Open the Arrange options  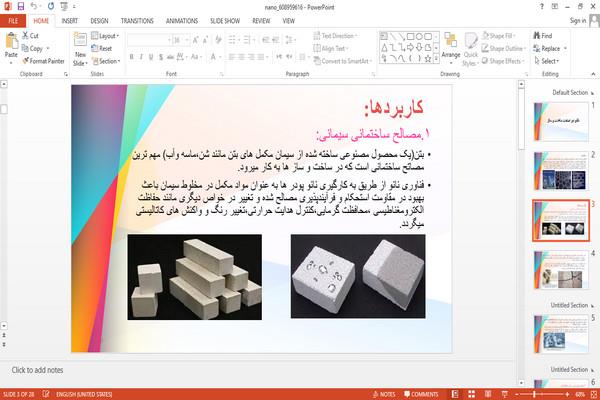[451, 46]
